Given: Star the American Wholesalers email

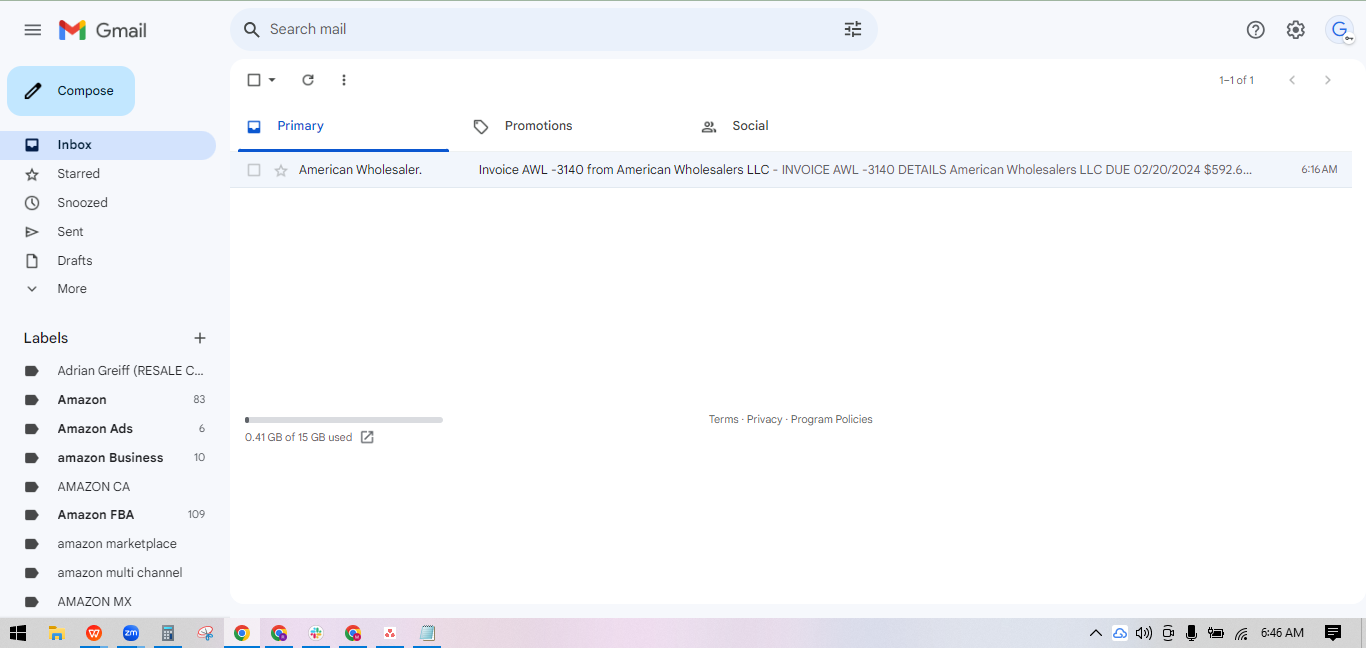Looking at the screenshot, I should 281,170.
